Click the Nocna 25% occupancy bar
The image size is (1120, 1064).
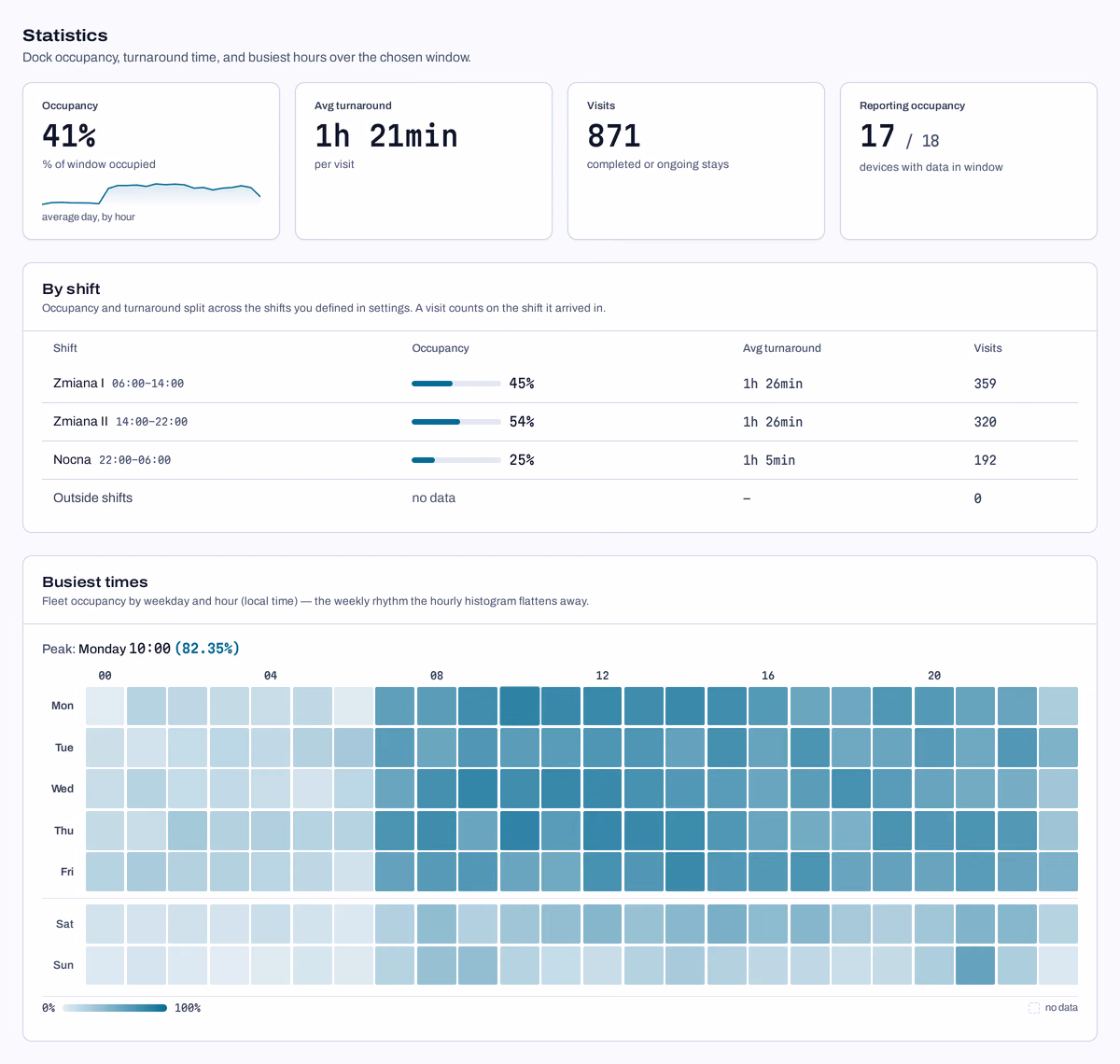click(456, 460)
